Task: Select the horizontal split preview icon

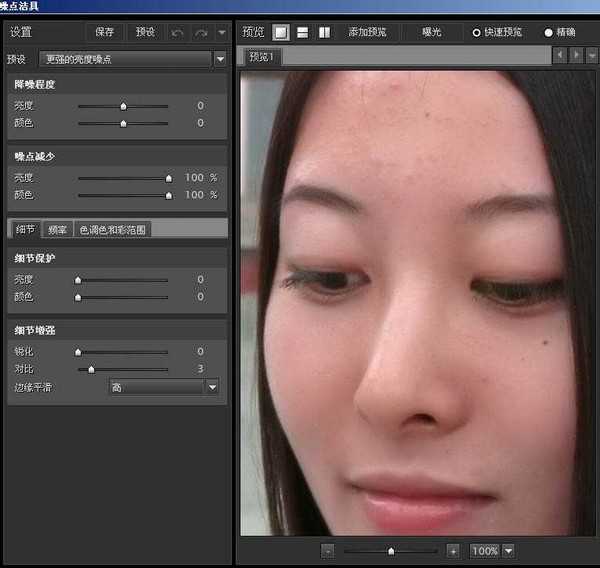Action: (302, 32)
